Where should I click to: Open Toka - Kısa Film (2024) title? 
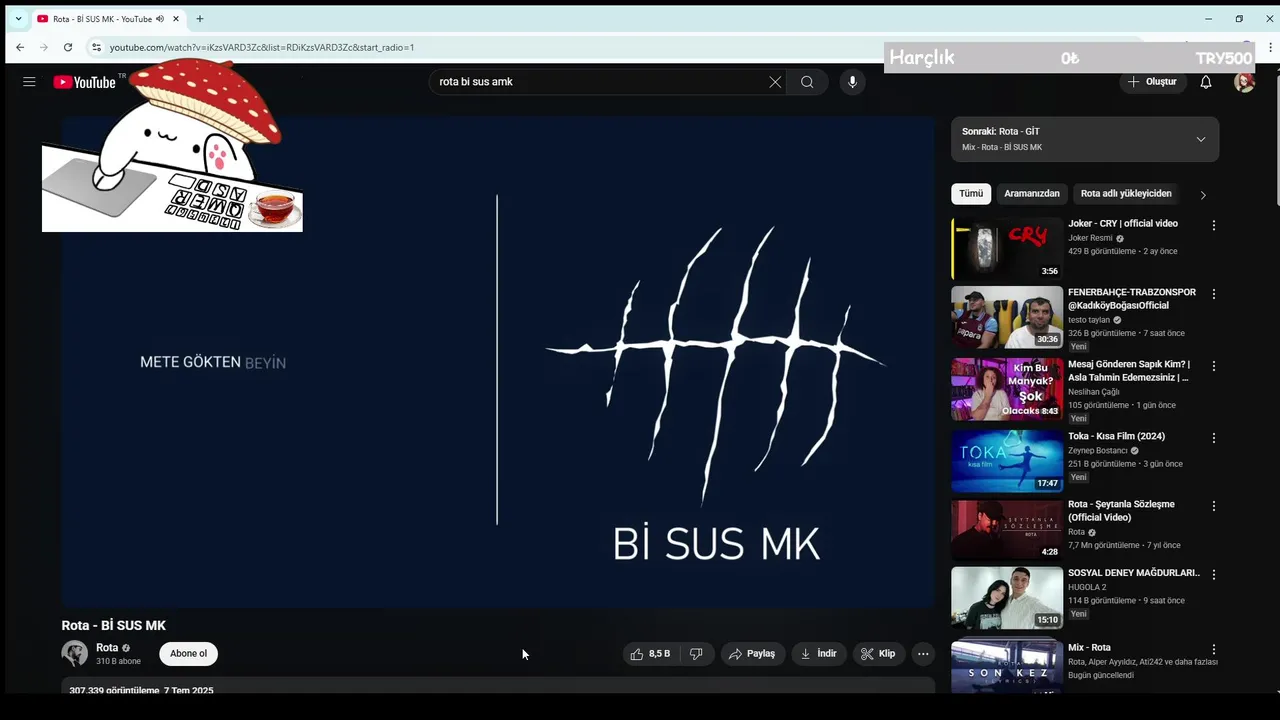click(1116, 436)
